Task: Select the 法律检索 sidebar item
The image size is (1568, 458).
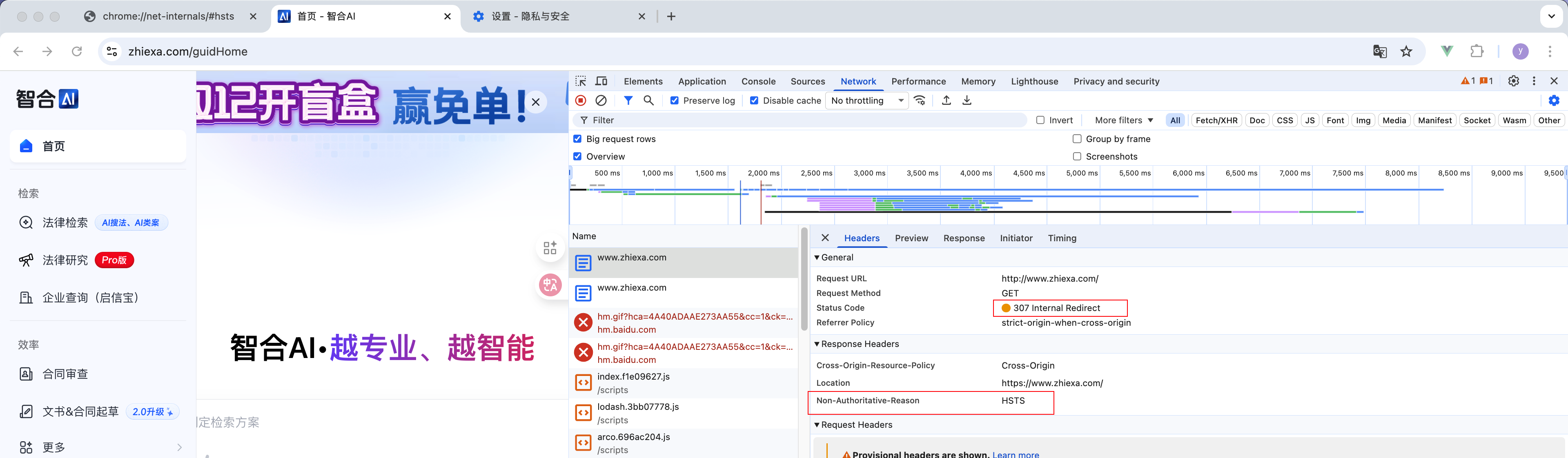Action: coord(65,222)
